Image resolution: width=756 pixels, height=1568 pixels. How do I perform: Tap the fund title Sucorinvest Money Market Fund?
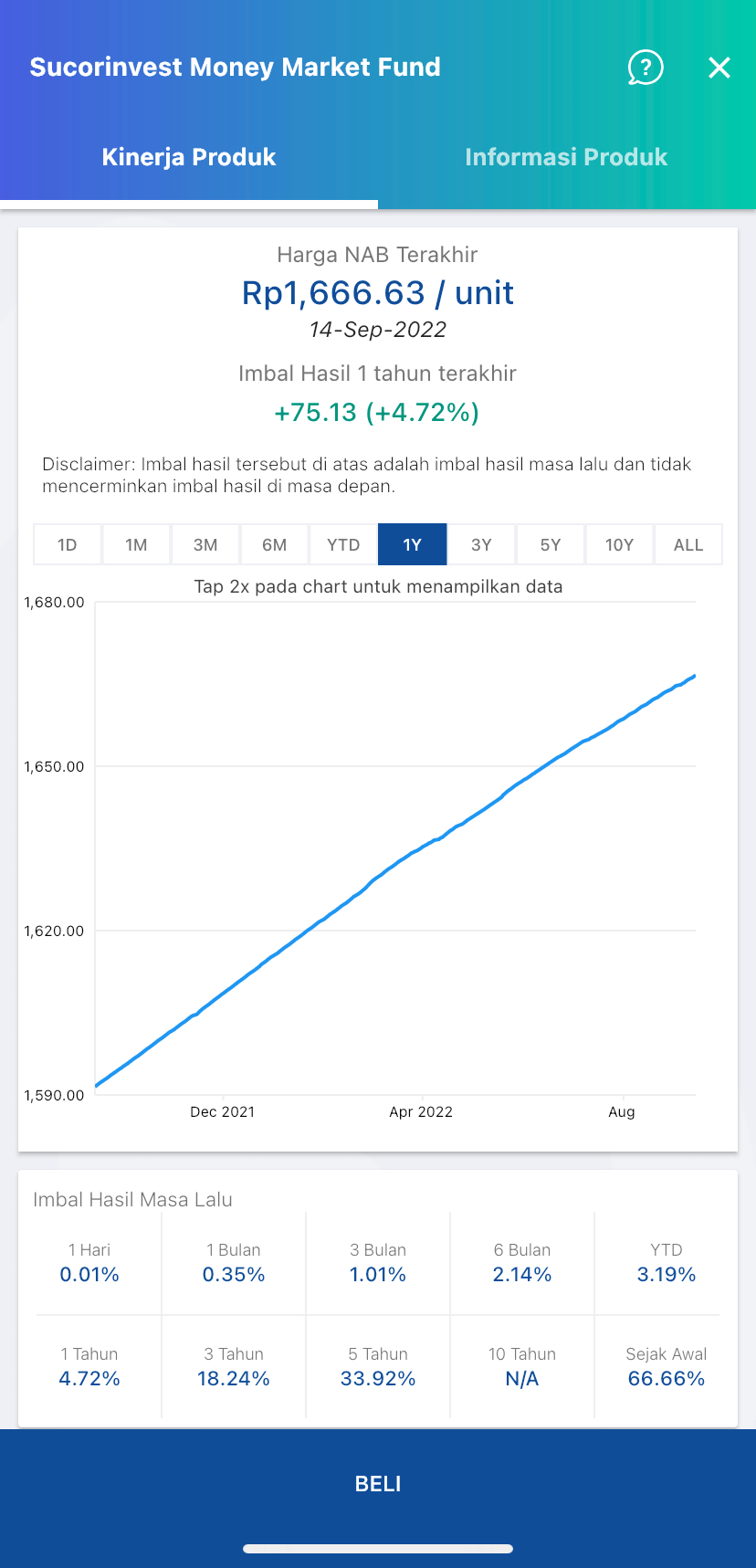236,68
